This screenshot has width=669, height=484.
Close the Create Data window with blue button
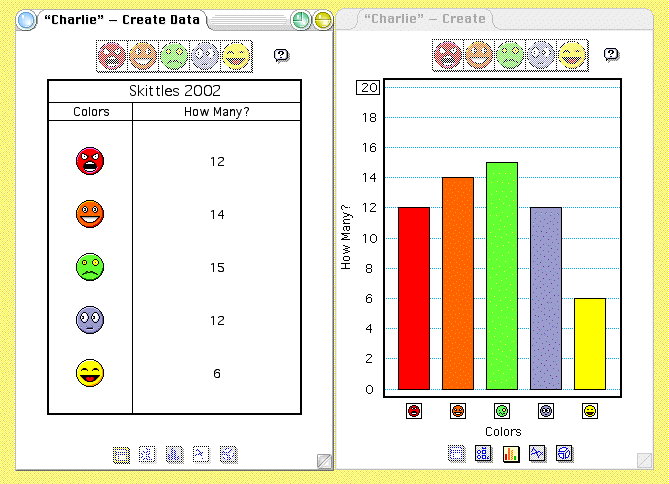click(x=26, y=20)
